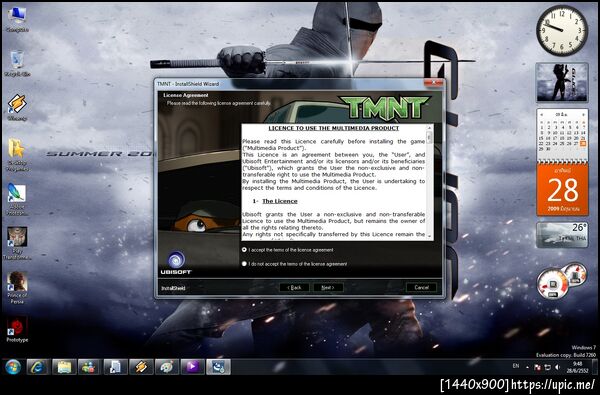This screenshot has width=600, height=395.
Task: Click the TMNT InstallShield Wizard title bar
Action: (x=289, y=83)
